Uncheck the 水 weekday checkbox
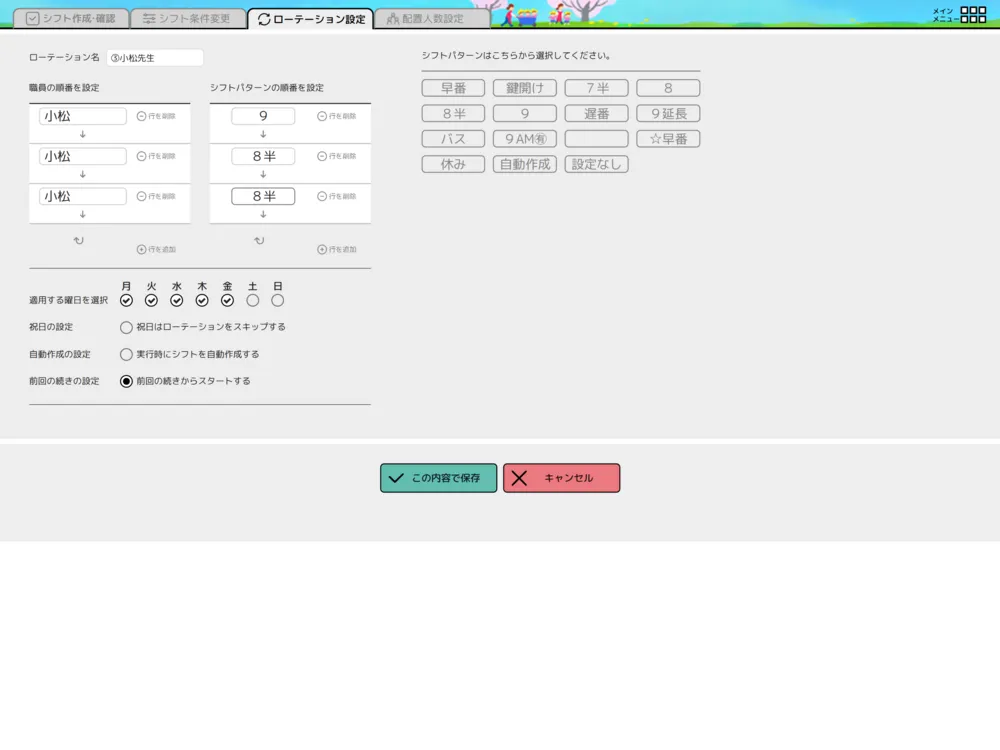The height and width of the screenshot is (750, 1000). 177,300
